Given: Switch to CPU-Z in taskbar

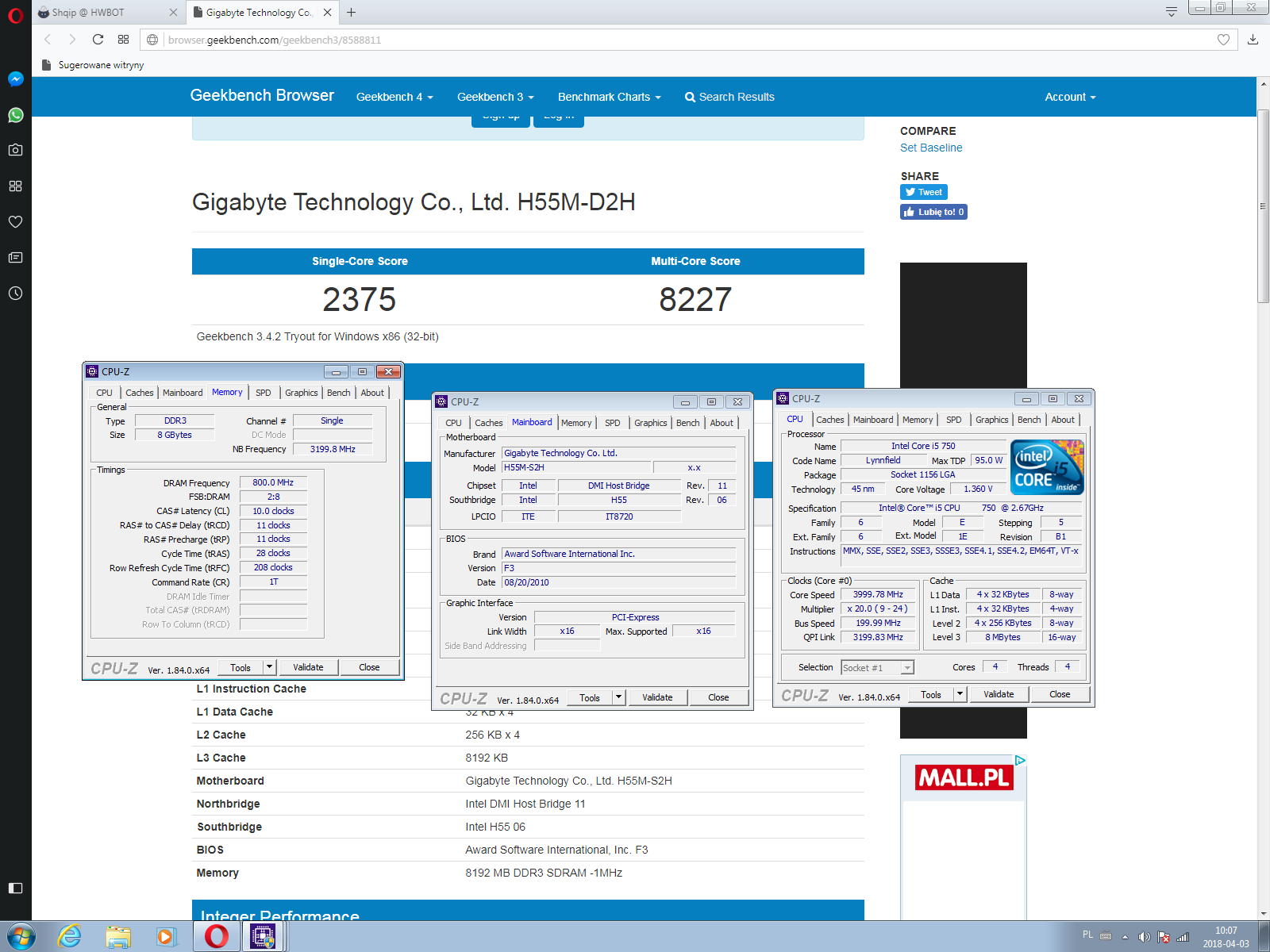Looking at the screenshot, I should (262, 937).
